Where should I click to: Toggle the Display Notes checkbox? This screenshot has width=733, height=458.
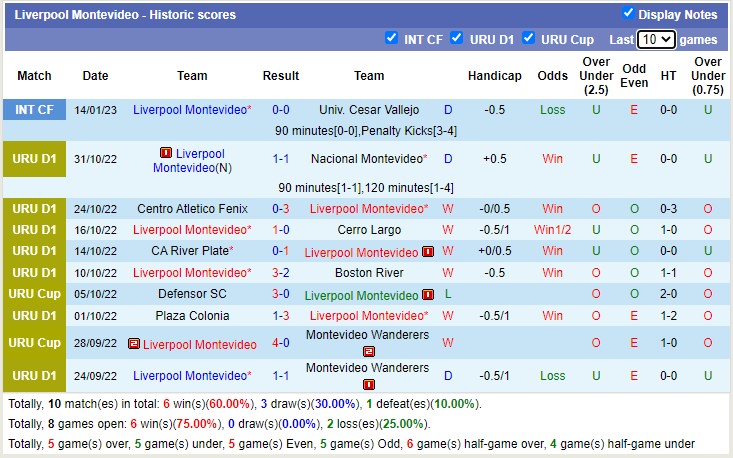tap(628, 13)
